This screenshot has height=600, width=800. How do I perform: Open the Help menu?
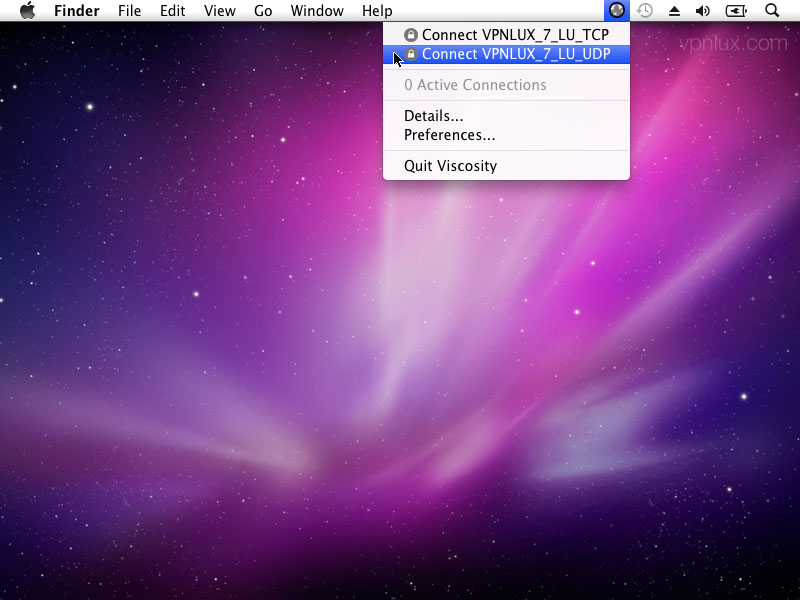point(377,11)
